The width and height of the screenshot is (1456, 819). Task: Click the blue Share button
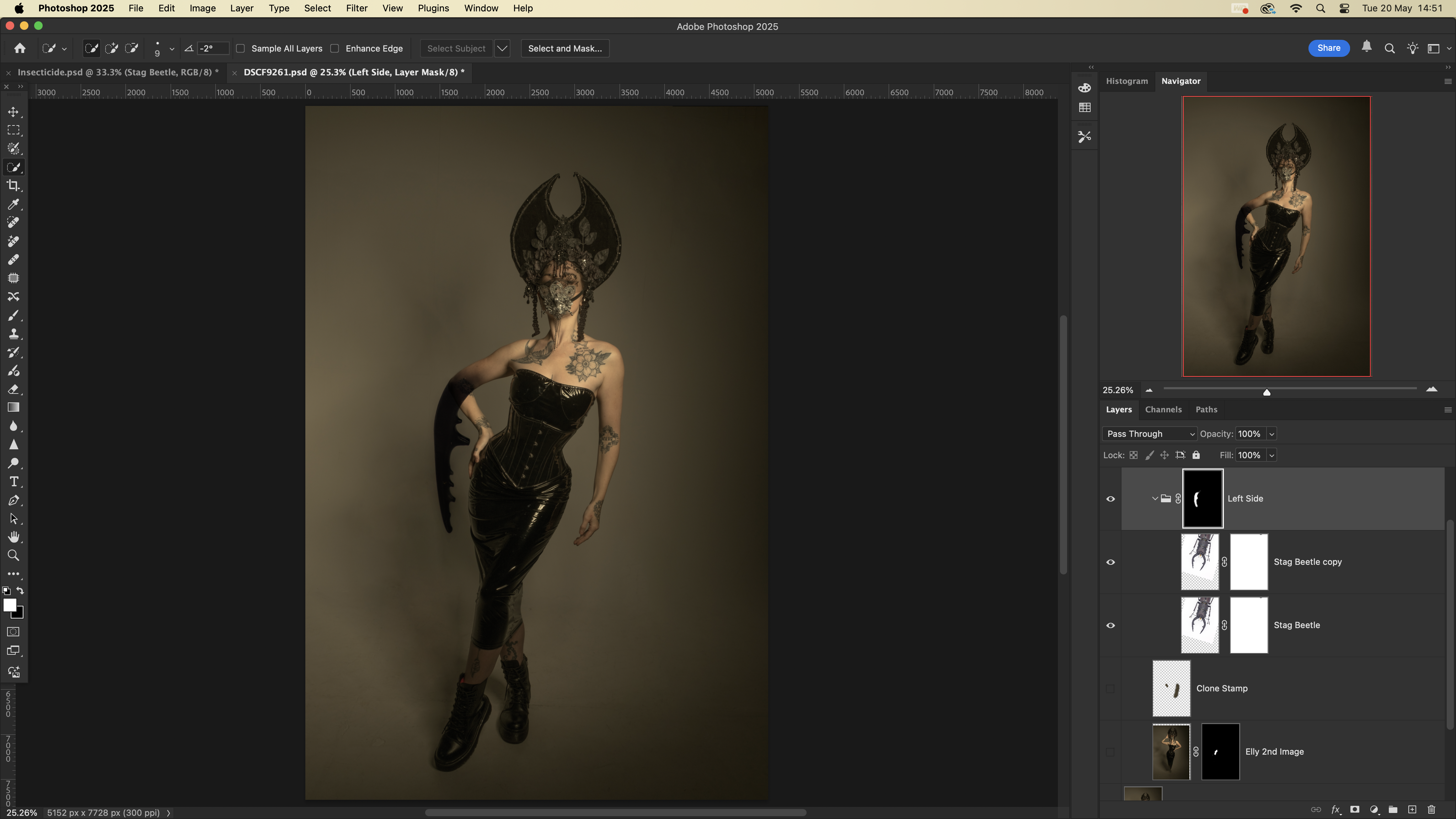[1328, 48]
